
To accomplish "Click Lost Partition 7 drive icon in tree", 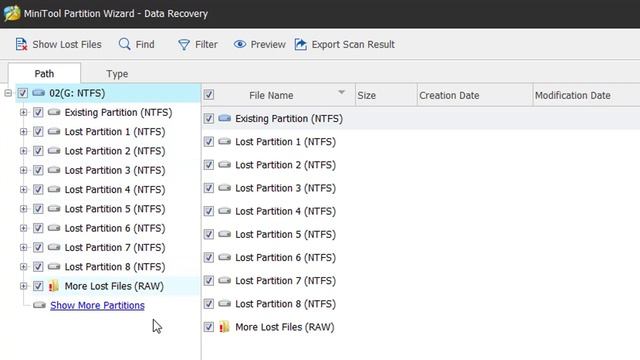I will (x=54, y=247).
